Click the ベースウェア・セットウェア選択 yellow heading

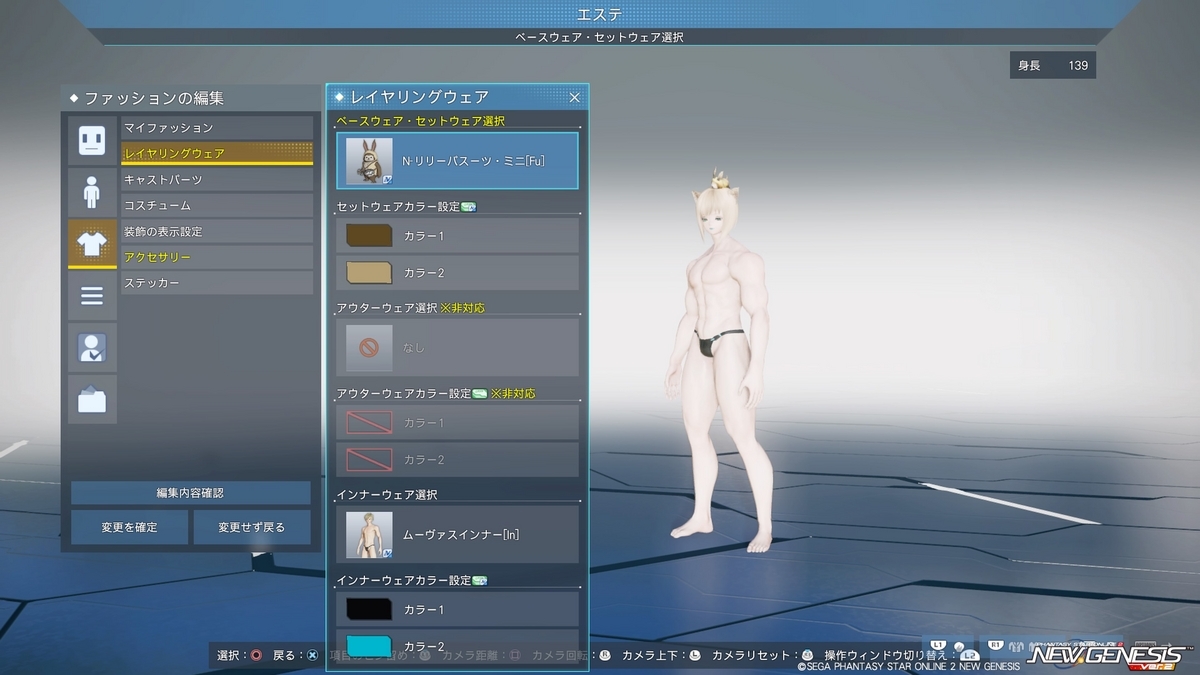click(x=420, y=121)
